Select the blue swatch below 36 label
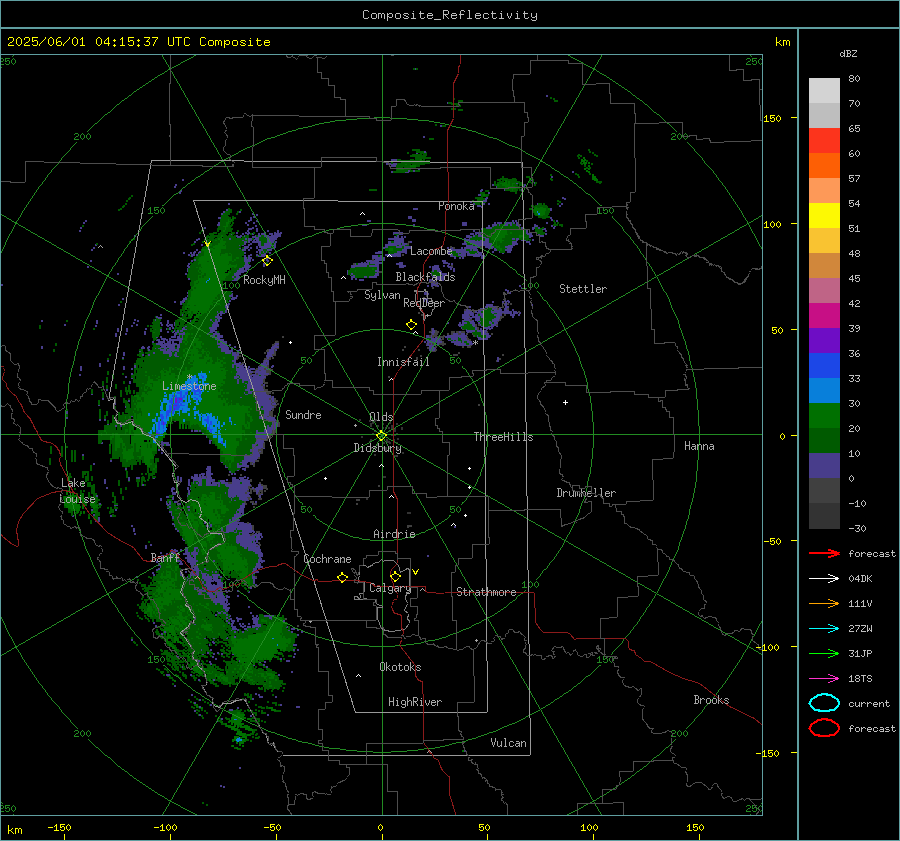 (x=824, y=365)
